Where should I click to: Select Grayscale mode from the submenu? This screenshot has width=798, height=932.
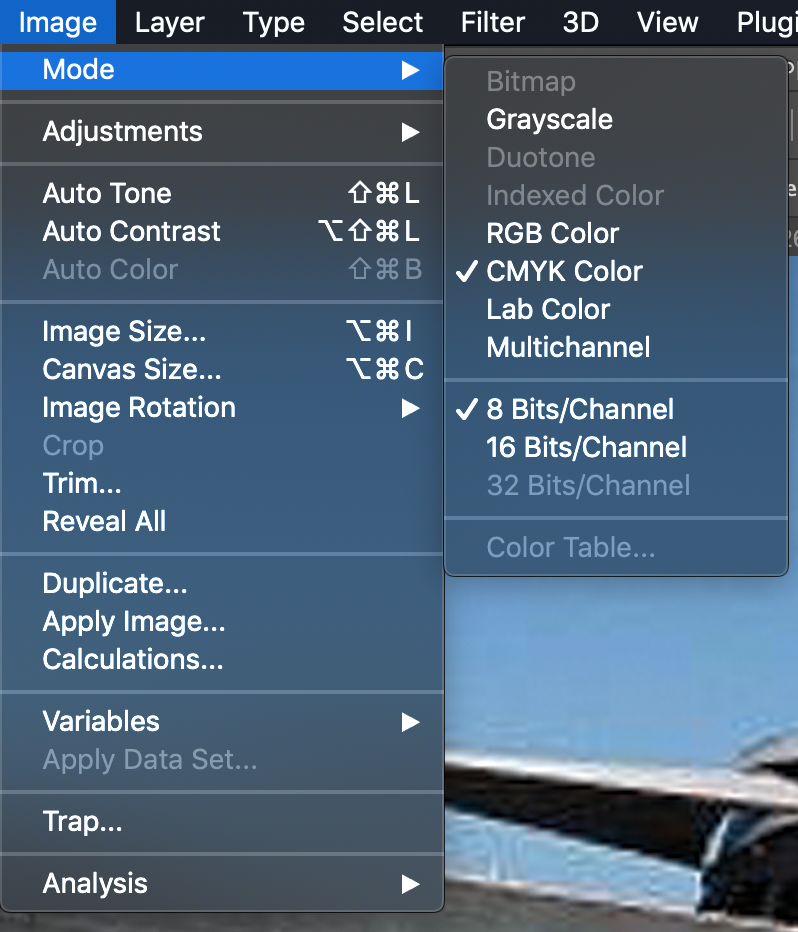tap(549, 119)
